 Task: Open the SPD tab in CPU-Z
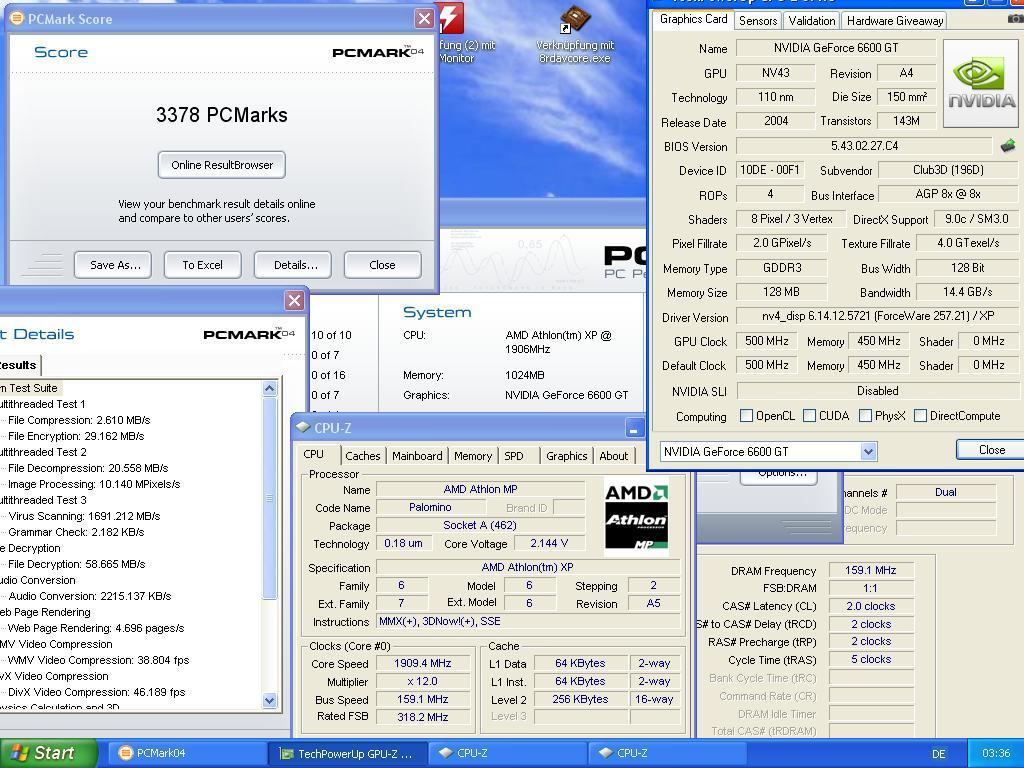pyautogui.click(x=514, y=456)
